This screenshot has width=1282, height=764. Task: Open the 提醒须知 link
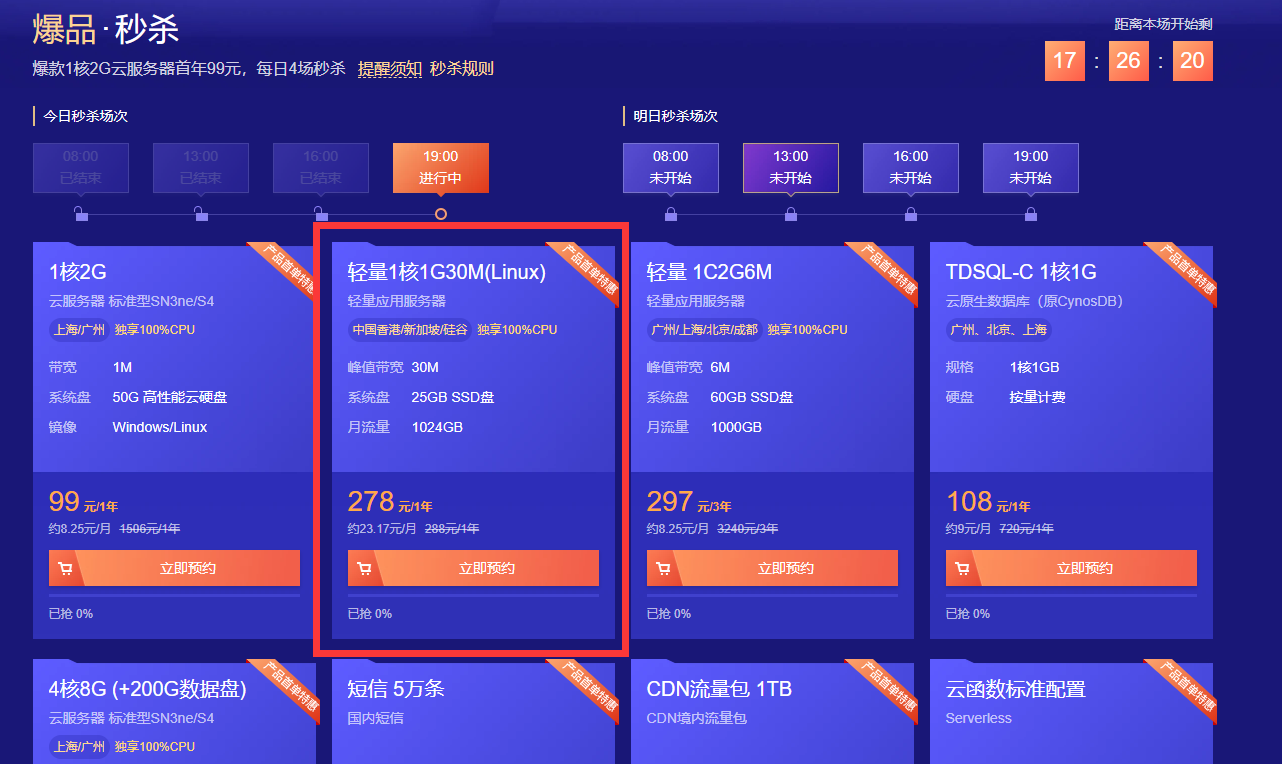pyautogui.click(x=389, y=69)
